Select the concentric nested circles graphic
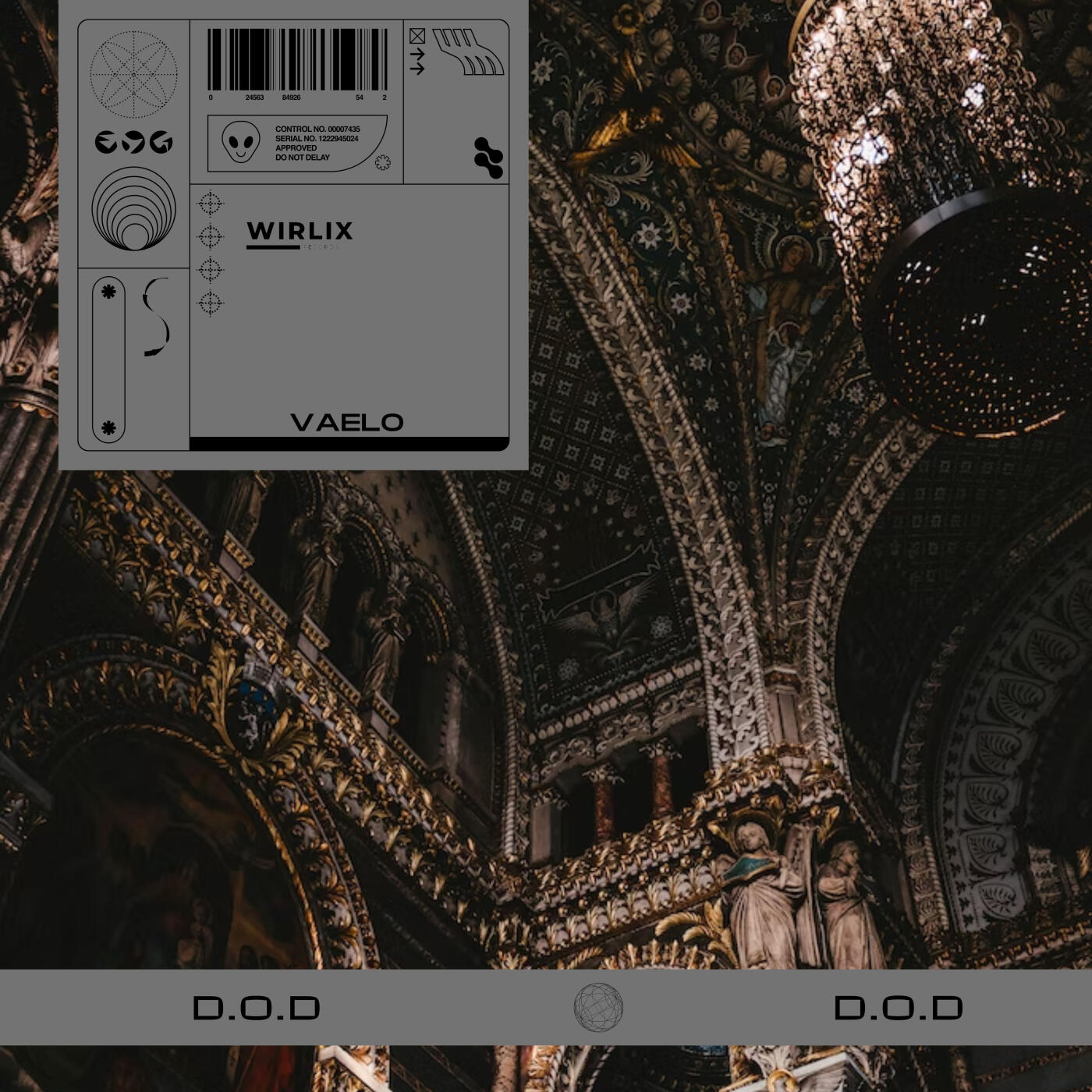This screenshot has height=1092, width=1092. click(133, 209)
